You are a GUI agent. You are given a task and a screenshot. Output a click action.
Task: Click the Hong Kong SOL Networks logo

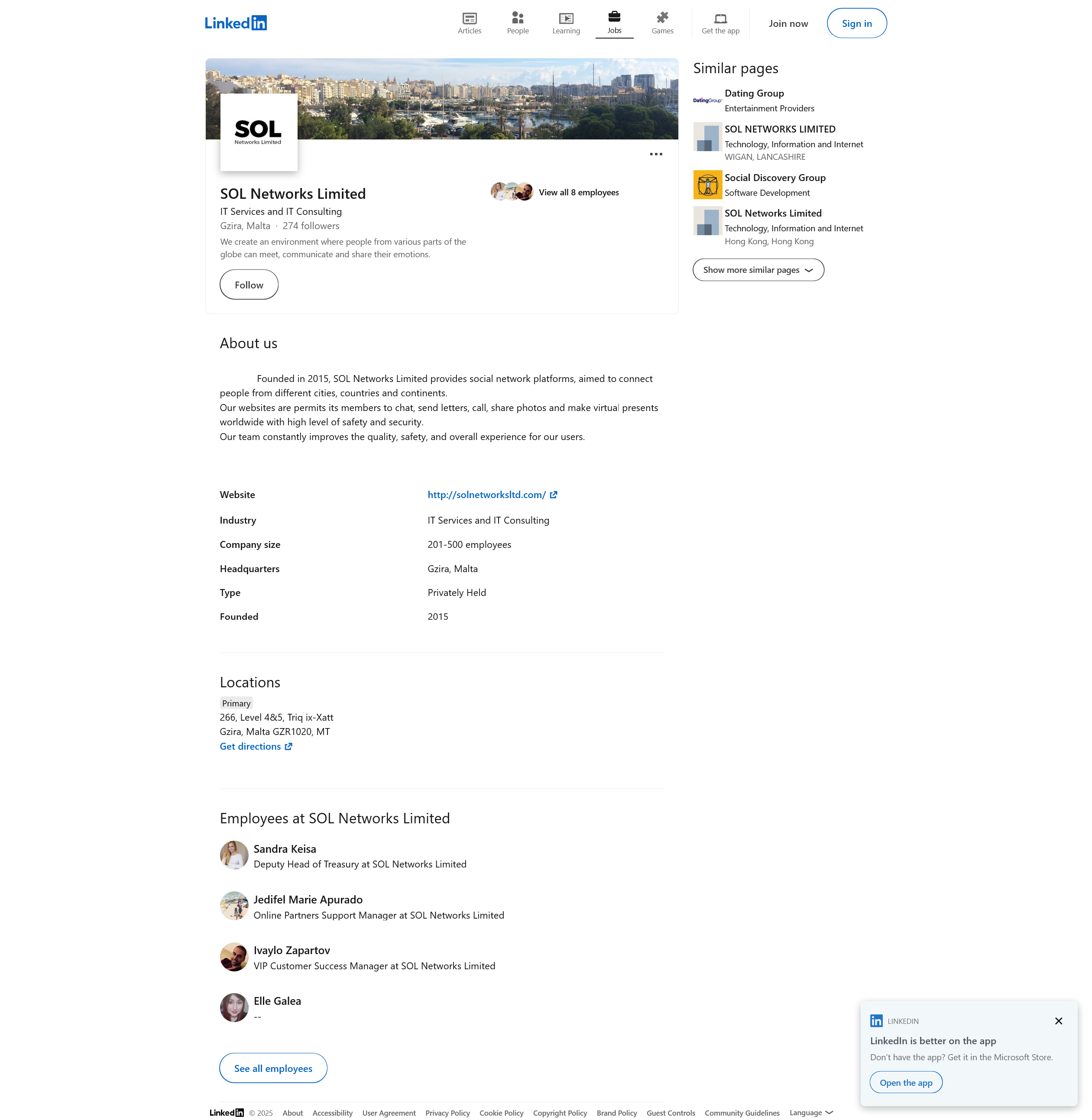click(708, 221)
